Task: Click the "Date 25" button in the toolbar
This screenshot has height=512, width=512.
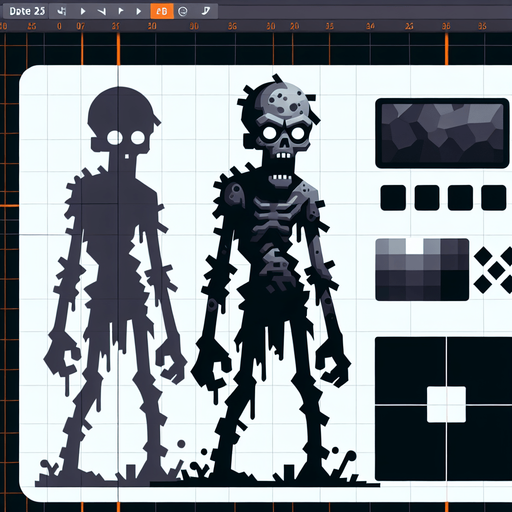Action: (x=26, y=11)
